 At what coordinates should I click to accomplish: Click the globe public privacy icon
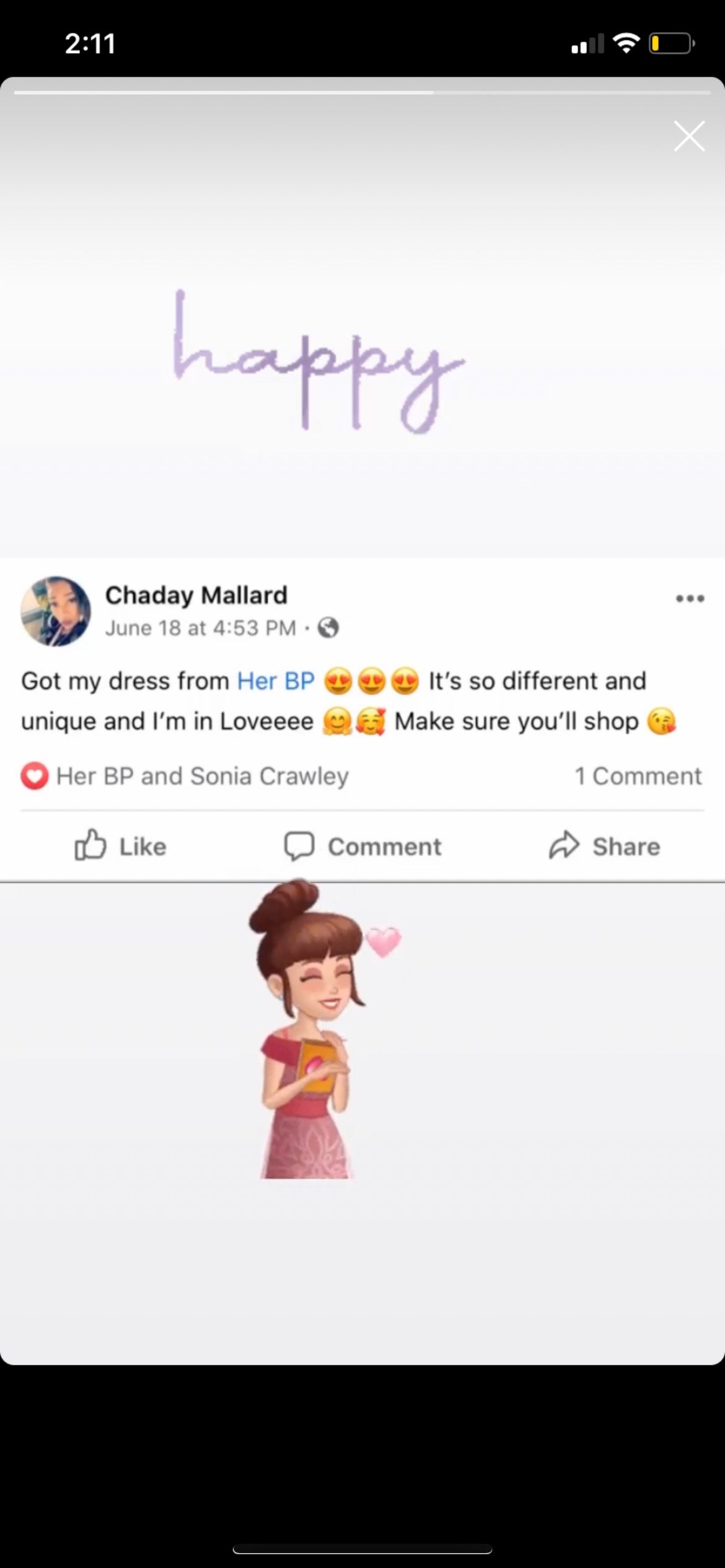pyautogui.click(x=328, y=628)
